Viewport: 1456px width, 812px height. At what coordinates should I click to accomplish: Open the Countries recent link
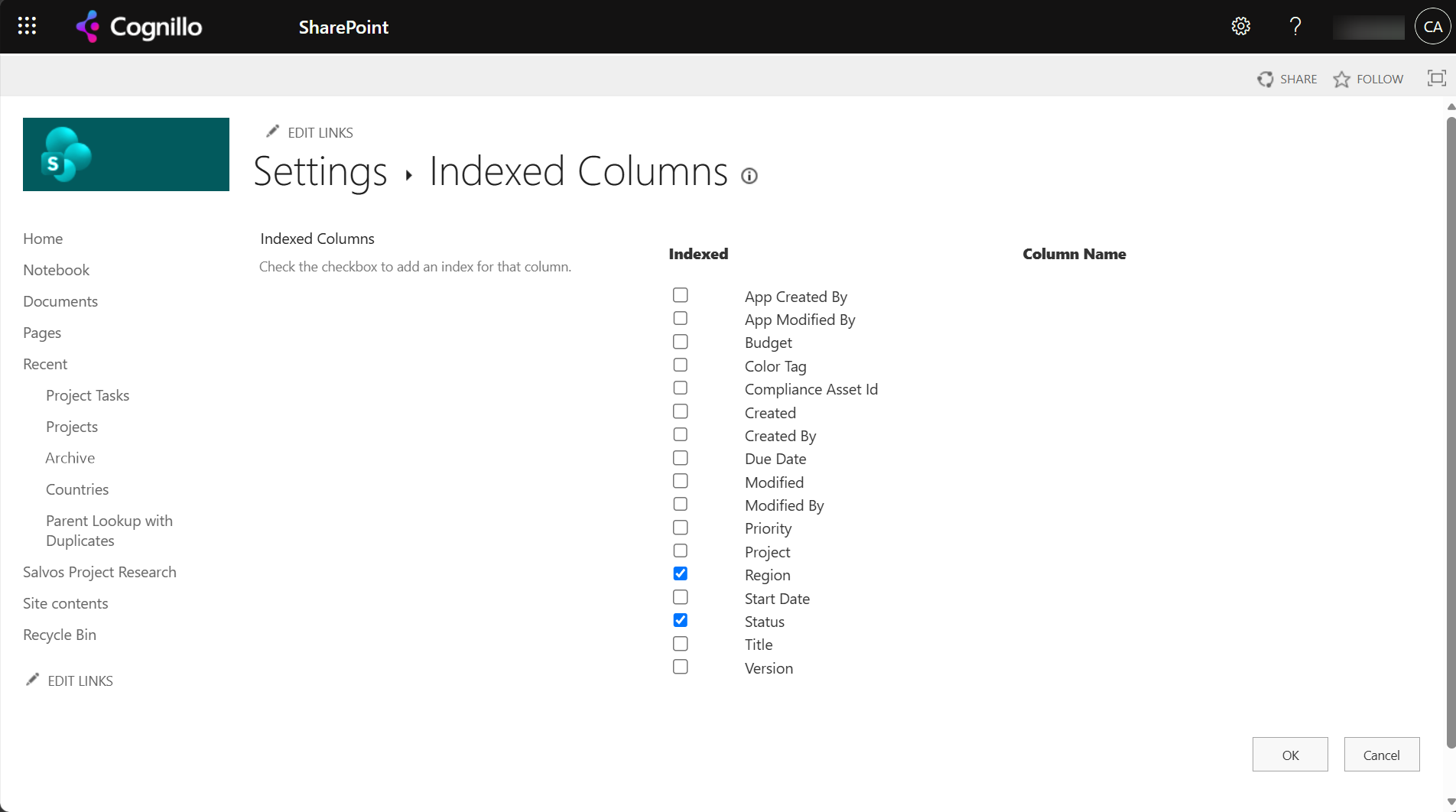[x=77, y=489]
